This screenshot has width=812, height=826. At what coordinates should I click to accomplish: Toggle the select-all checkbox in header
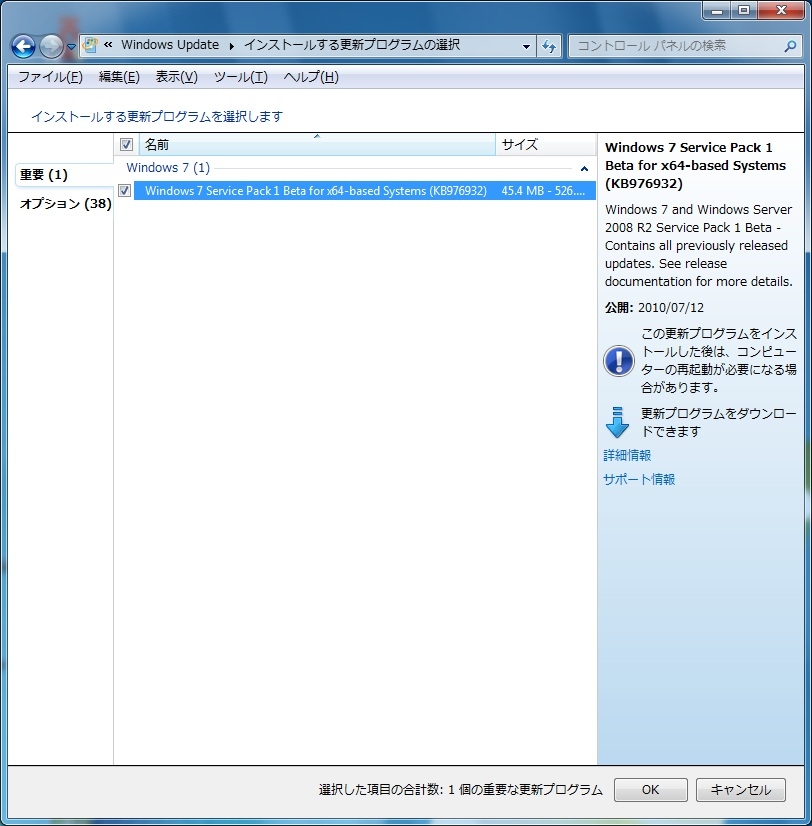coord(126,144)
